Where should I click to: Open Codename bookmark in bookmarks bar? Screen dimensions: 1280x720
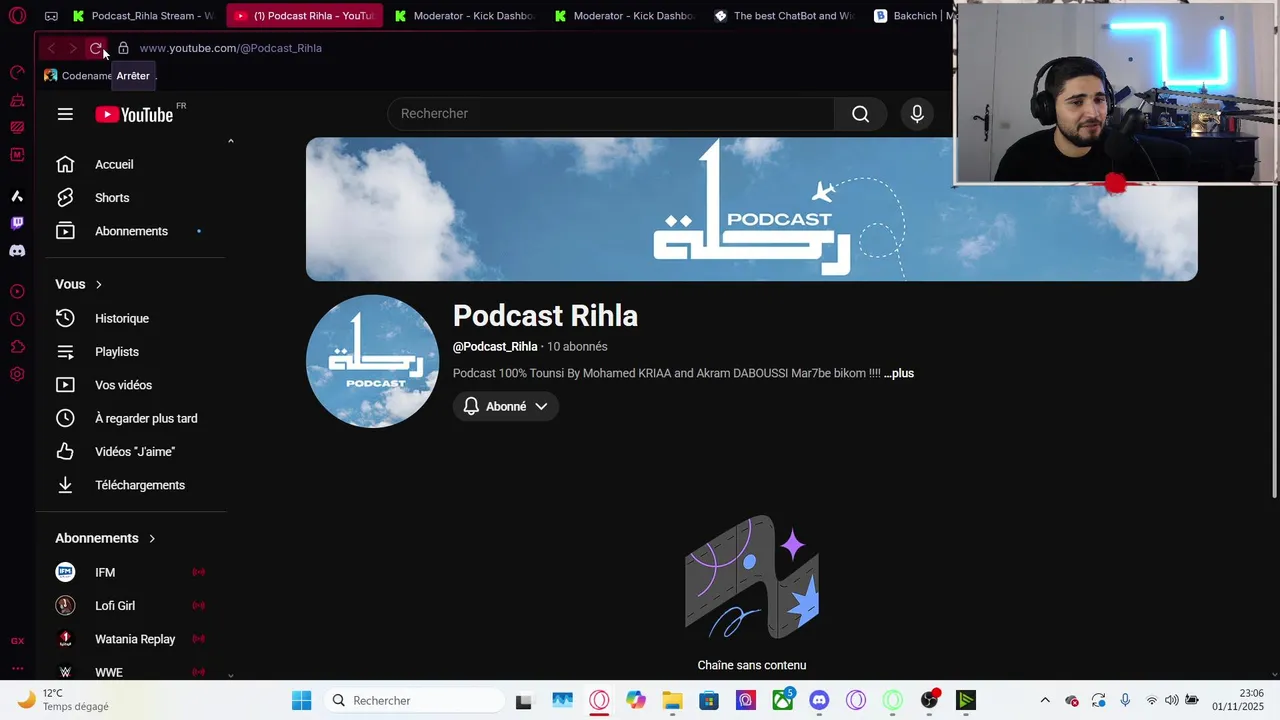[x=78, y=76]
